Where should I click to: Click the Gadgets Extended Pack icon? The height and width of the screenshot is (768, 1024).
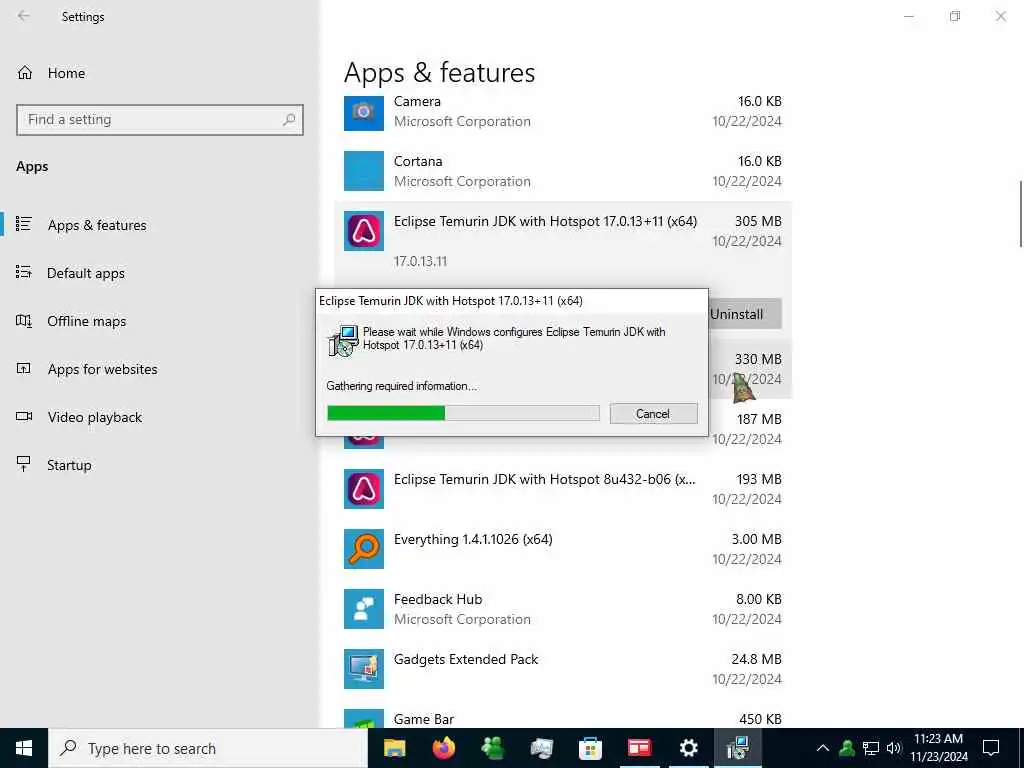tap(364, 669)
